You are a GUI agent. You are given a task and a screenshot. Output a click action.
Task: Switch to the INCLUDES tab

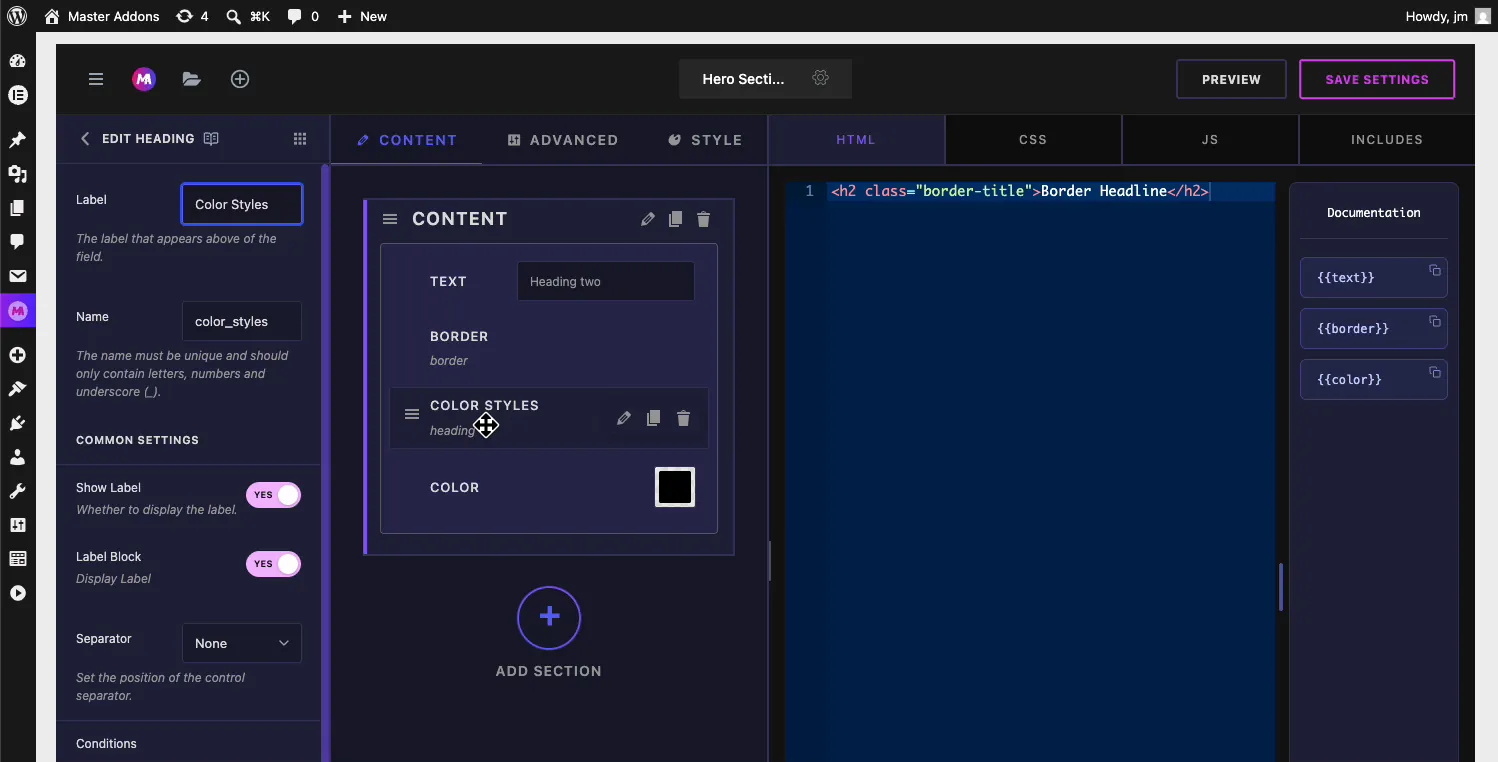click(1387, 140)
